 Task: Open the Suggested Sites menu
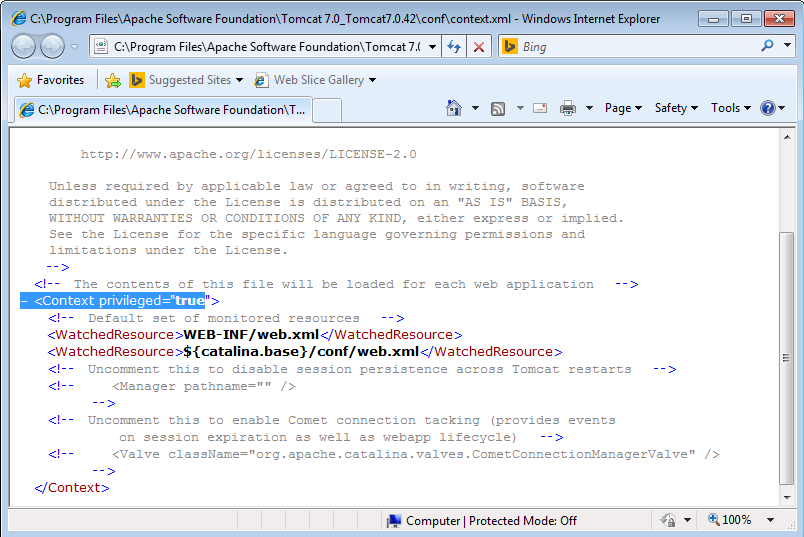coord(186,80)
